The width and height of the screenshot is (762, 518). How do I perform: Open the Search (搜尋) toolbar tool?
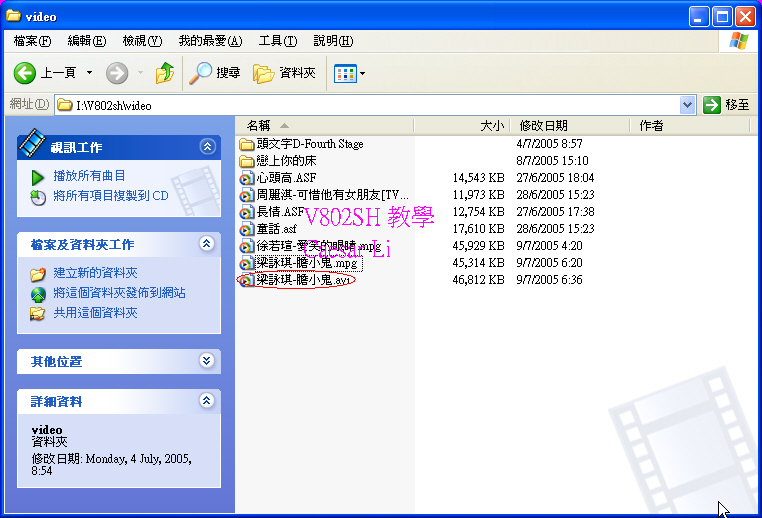(215, 73)
